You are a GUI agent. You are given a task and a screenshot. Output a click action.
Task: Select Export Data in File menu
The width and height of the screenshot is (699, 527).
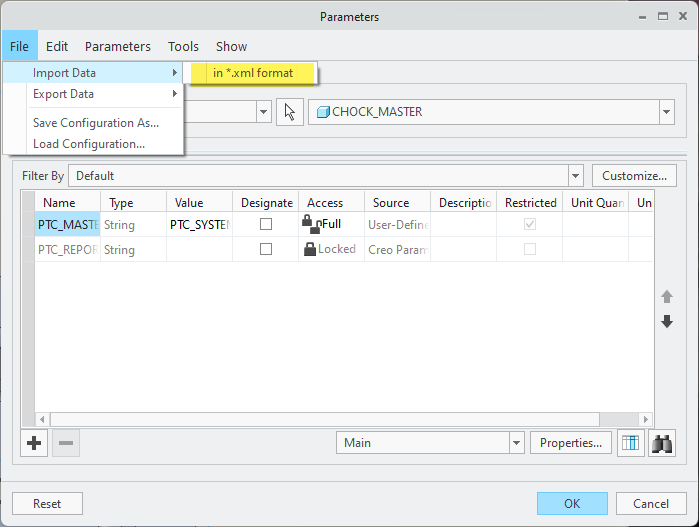coord(64,94)
